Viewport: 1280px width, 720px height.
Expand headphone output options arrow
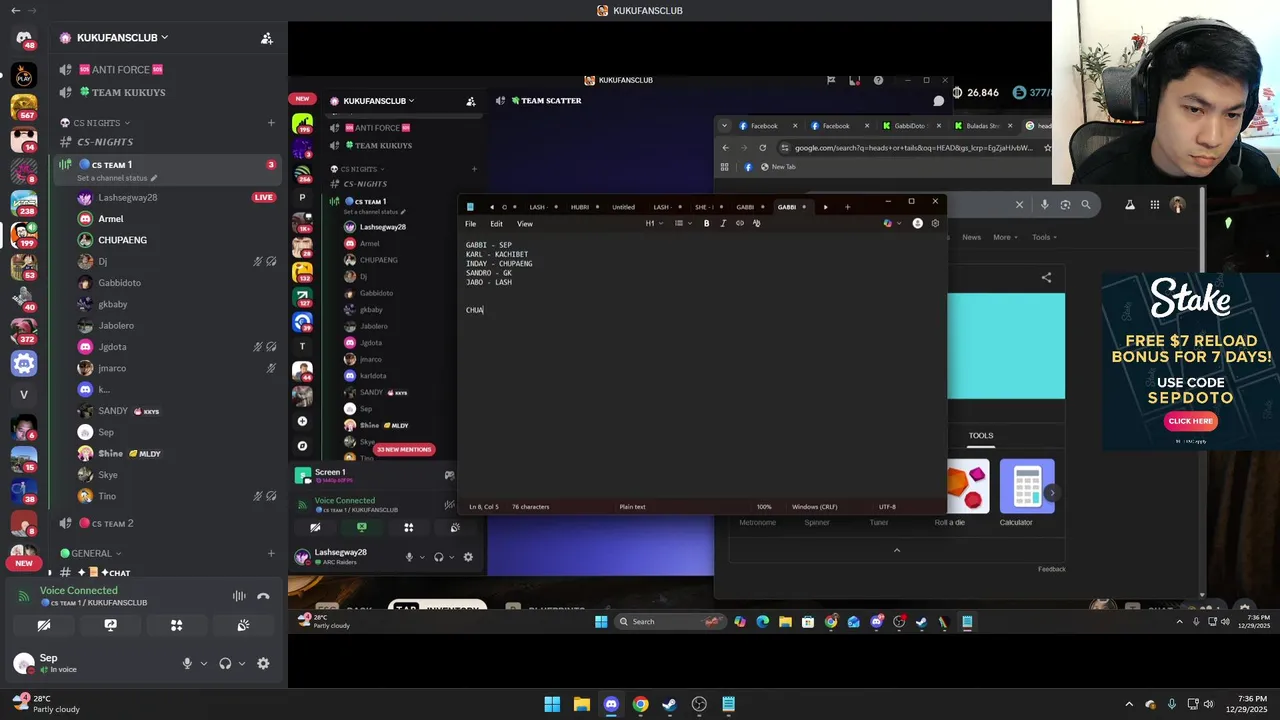coord(241,663)
